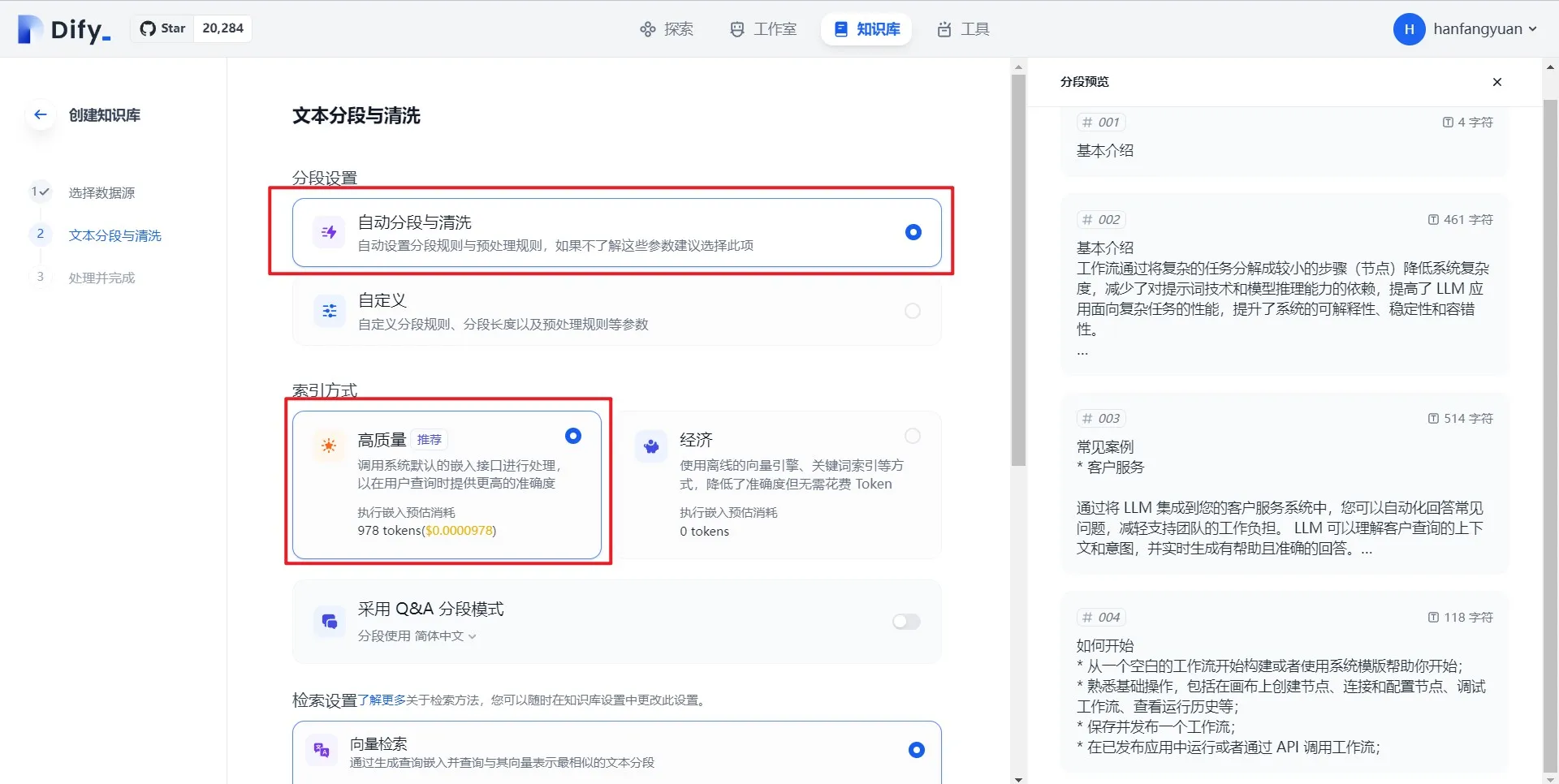Viewport: 1559px width, 784px height.
Task: Click the GitHub Star icon
Action: 148,28
